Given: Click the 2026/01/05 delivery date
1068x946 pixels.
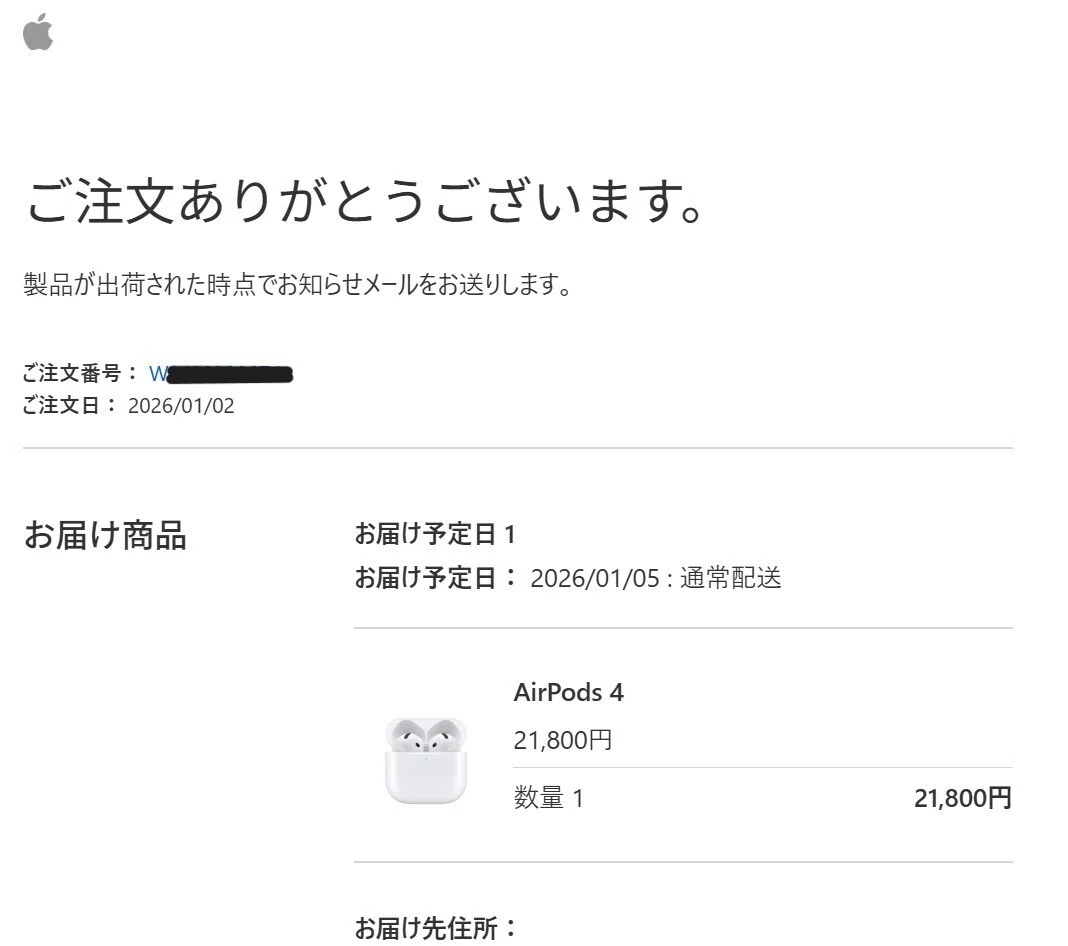Looking at the screenshot, I should pos(595,579).
